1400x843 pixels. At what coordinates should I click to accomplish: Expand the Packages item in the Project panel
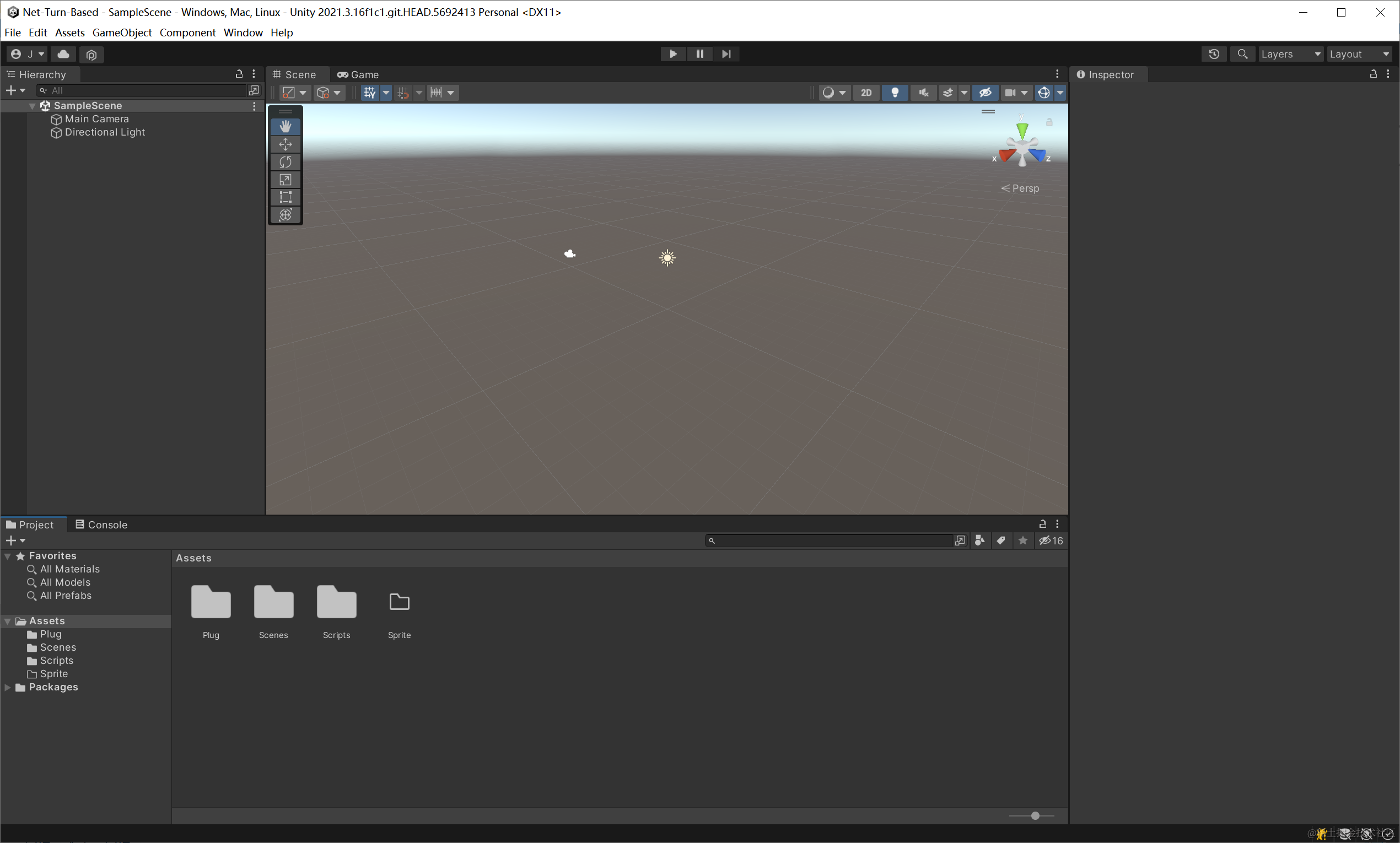(x=8, y=687)
